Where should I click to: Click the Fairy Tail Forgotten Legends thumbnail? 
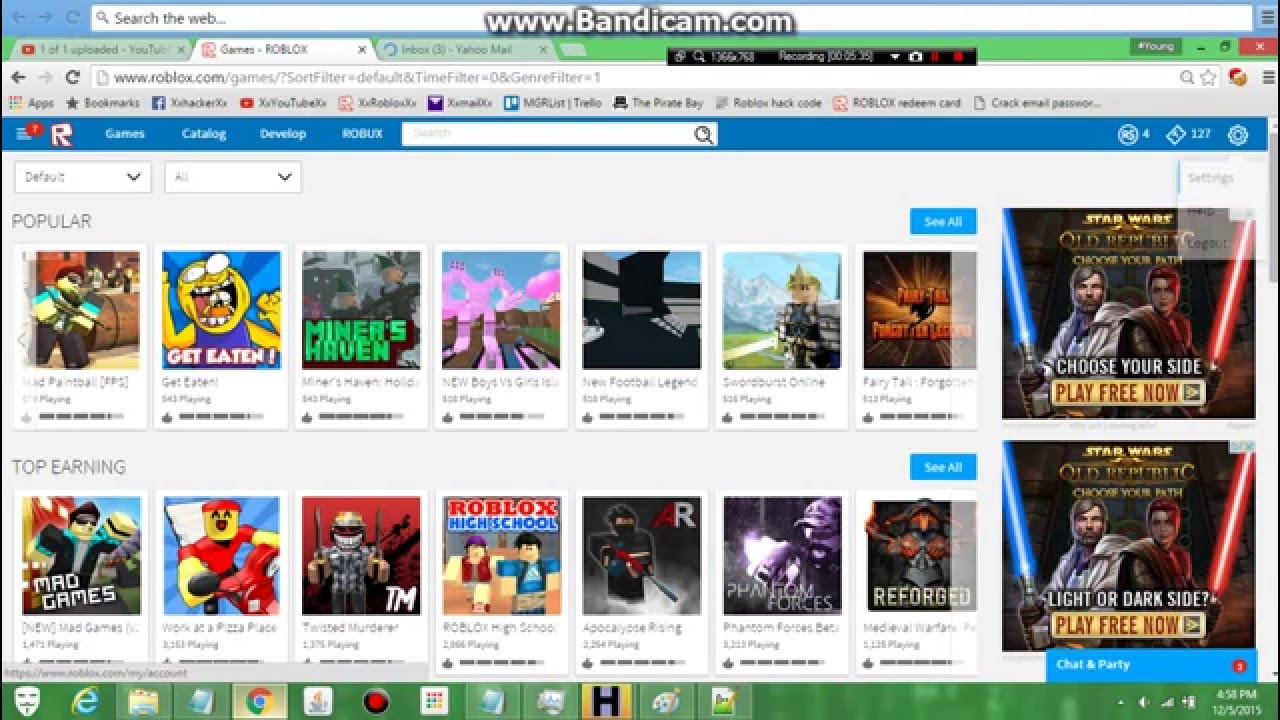click(920, 310)
